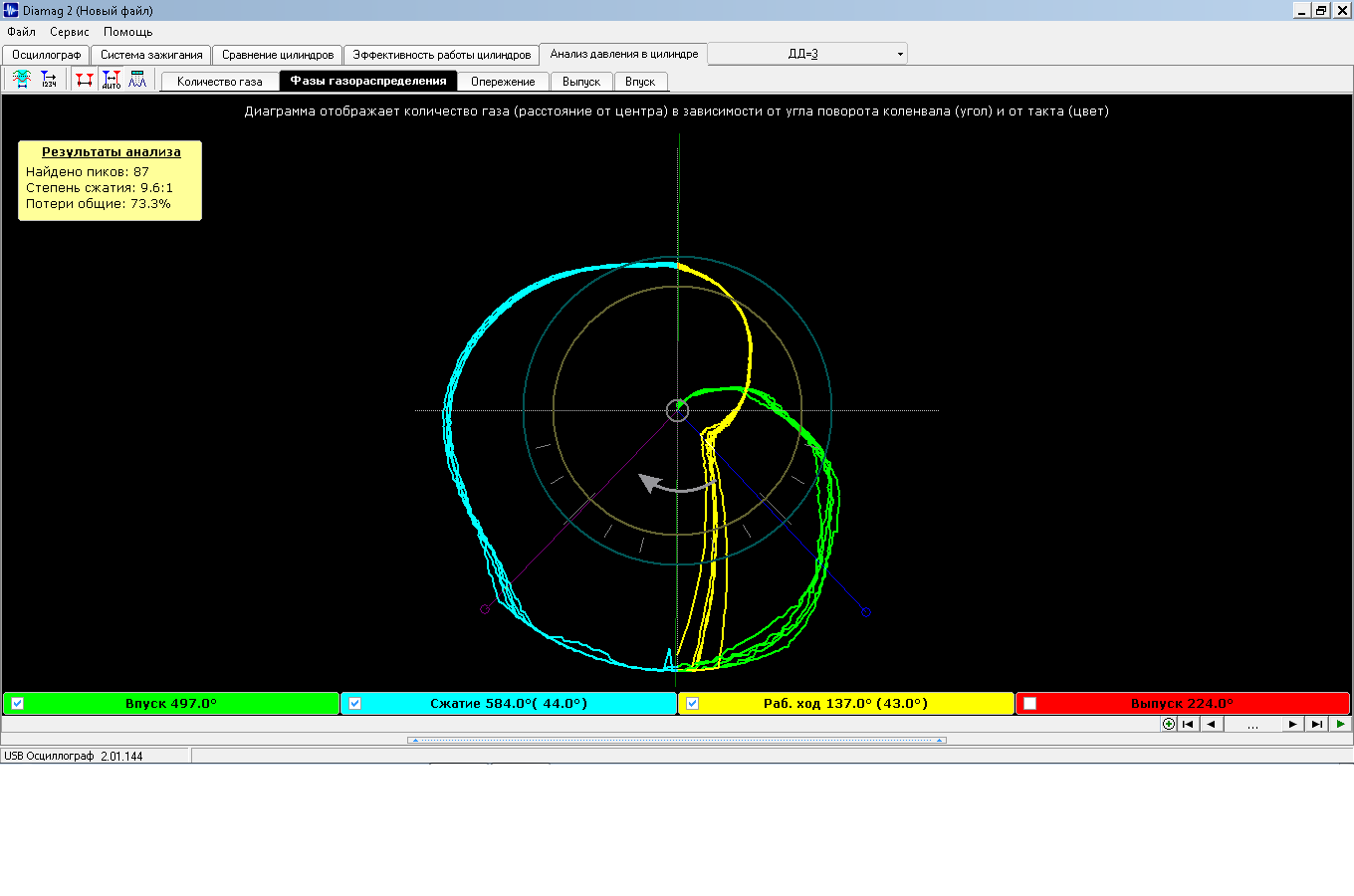The height and width of the screenshot is (896, 1354).
Task: Start playback with the green play button
Action: click(x=1340, y=724)
